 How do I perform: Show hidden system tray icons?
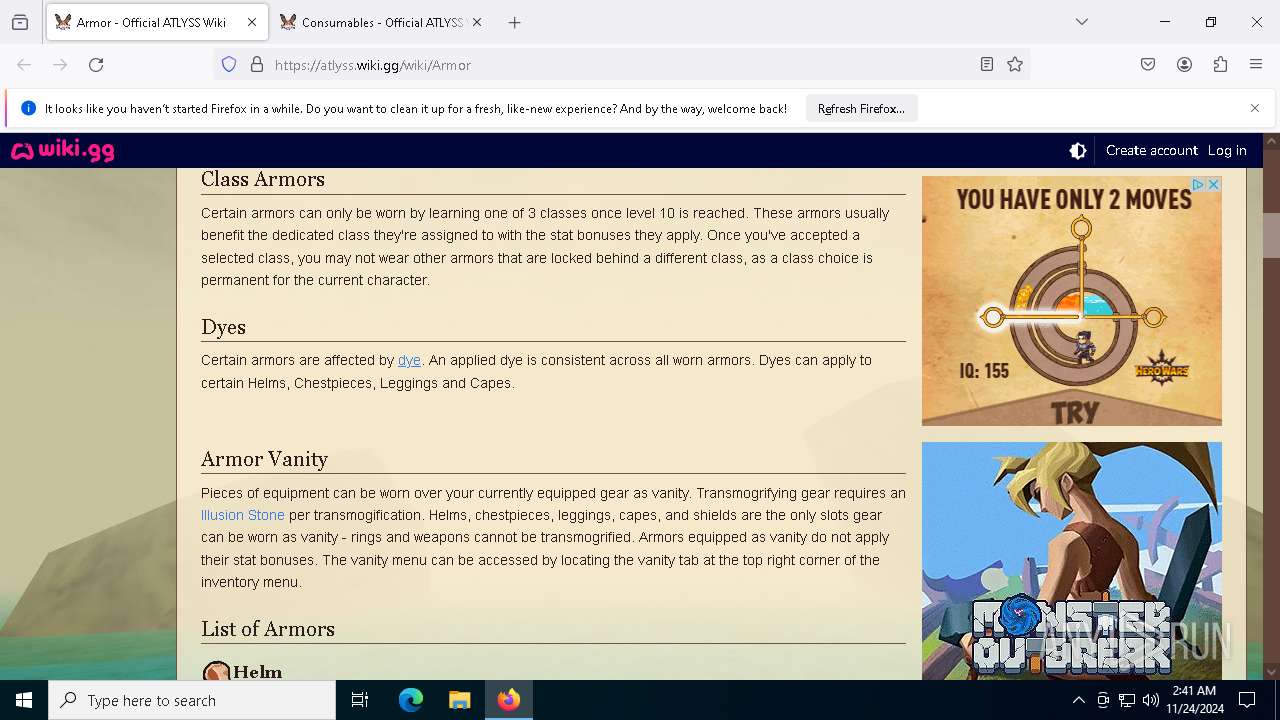pyautogui.click(x=1078, y=700)
